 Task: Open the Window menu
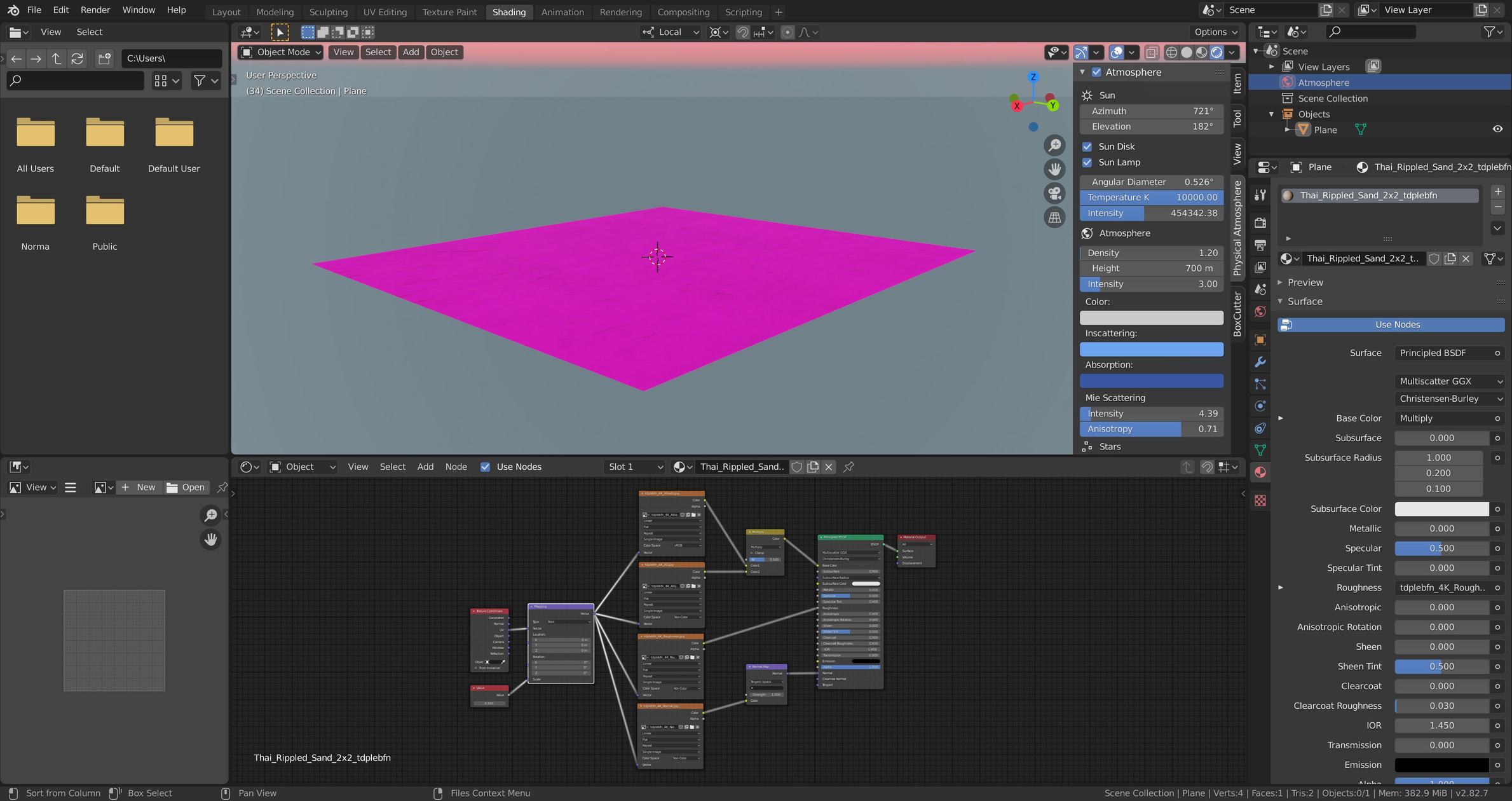(x=138, y=10)
